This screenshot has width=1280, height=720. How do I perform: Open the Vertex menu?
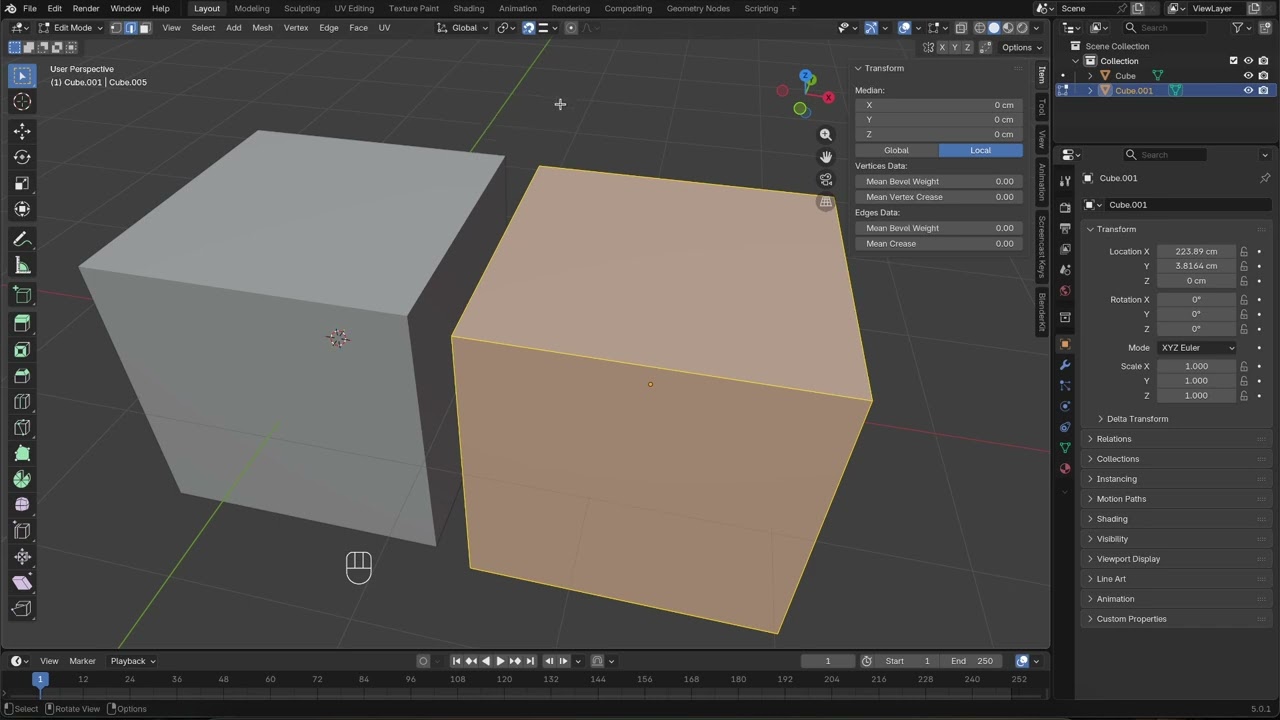coord(296,28)
